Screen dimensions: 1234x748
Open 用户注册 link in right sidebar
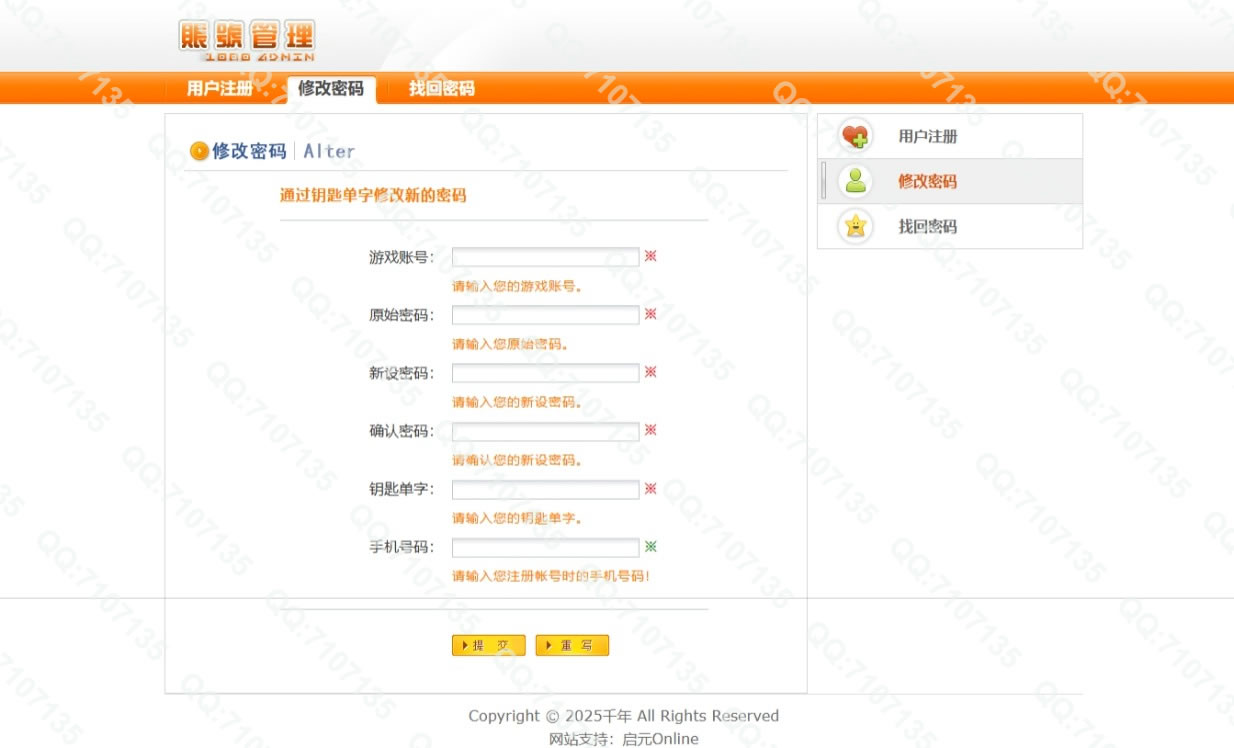pyautogui.click(x=927, y=136)
